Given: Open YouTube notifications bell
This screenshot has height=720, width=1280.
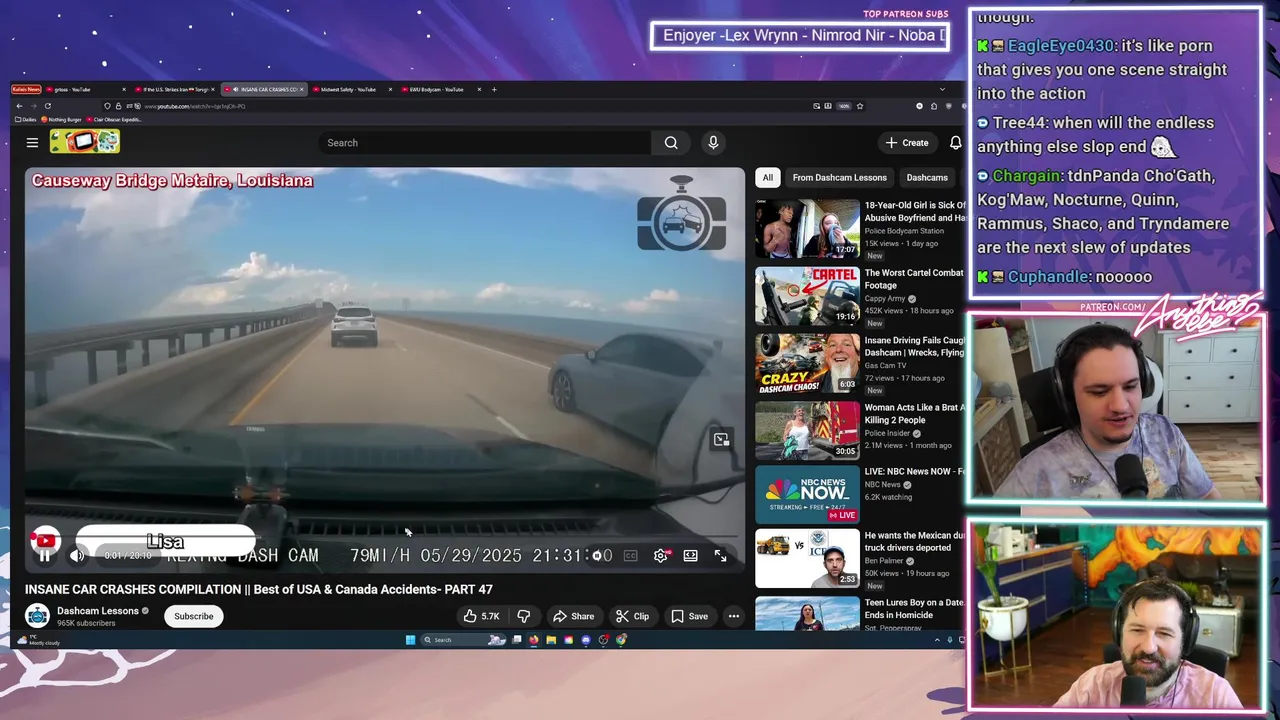Looking at the screenshot, I should click(955, 143).
